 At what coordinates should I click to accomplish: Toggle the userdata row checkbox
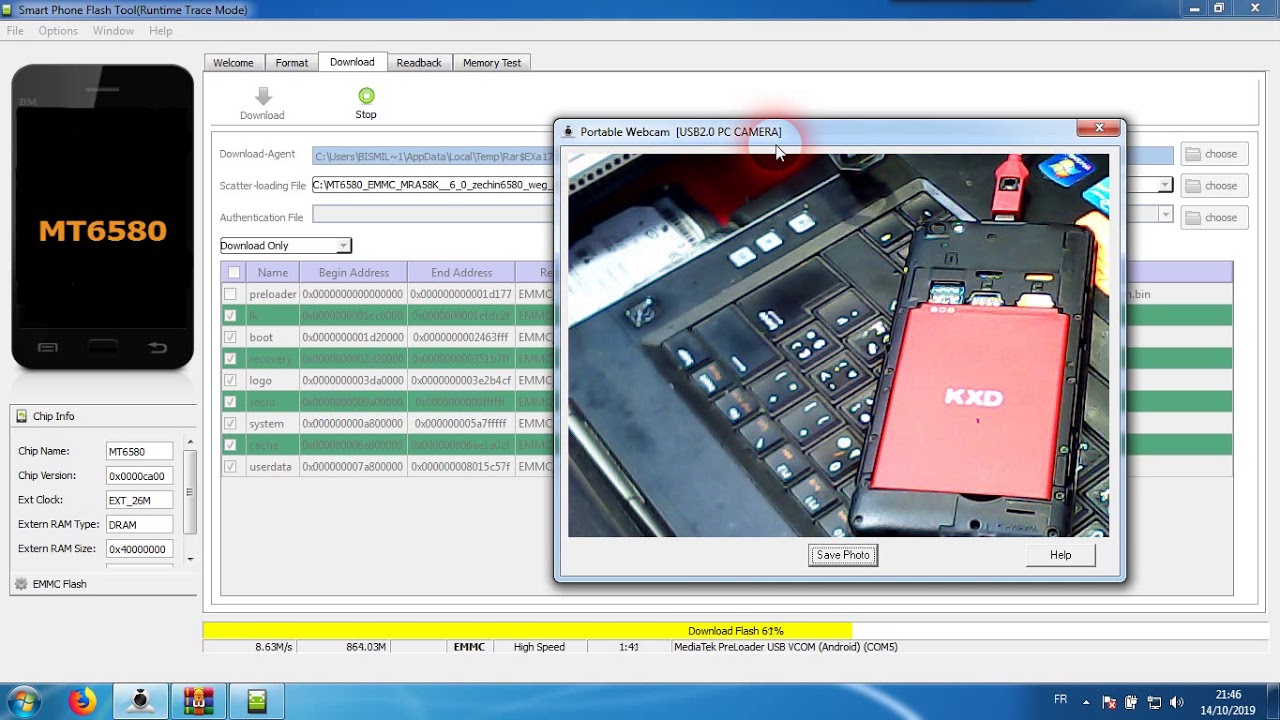click(x=231, y=466)
